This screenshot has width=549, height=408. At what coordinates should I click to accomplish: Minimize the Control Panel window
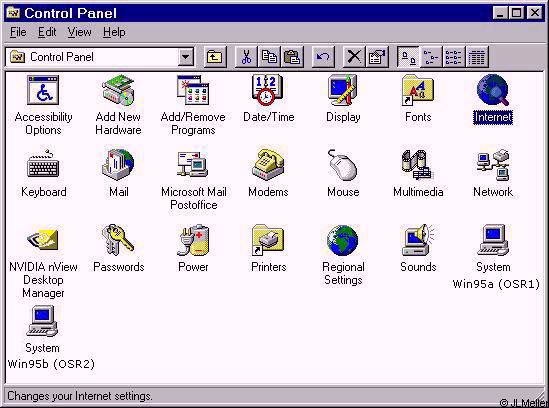coord(500,13)
